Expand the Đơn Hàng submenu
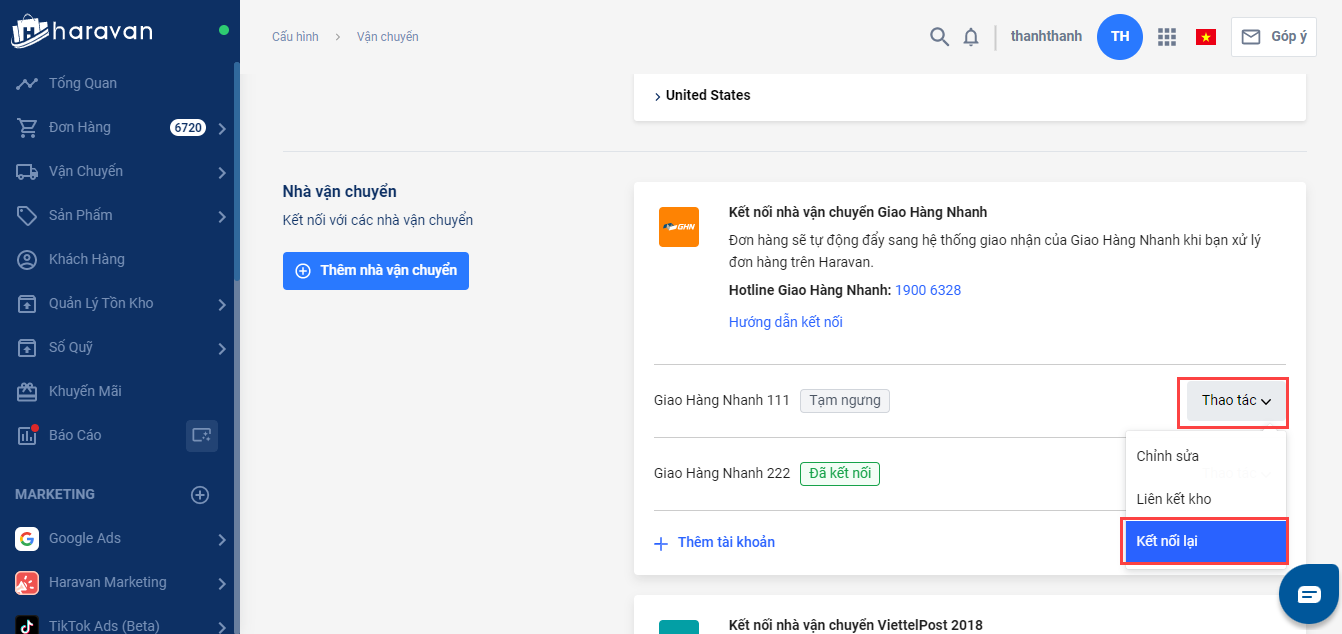1342x634 pixels. (222, 128)
